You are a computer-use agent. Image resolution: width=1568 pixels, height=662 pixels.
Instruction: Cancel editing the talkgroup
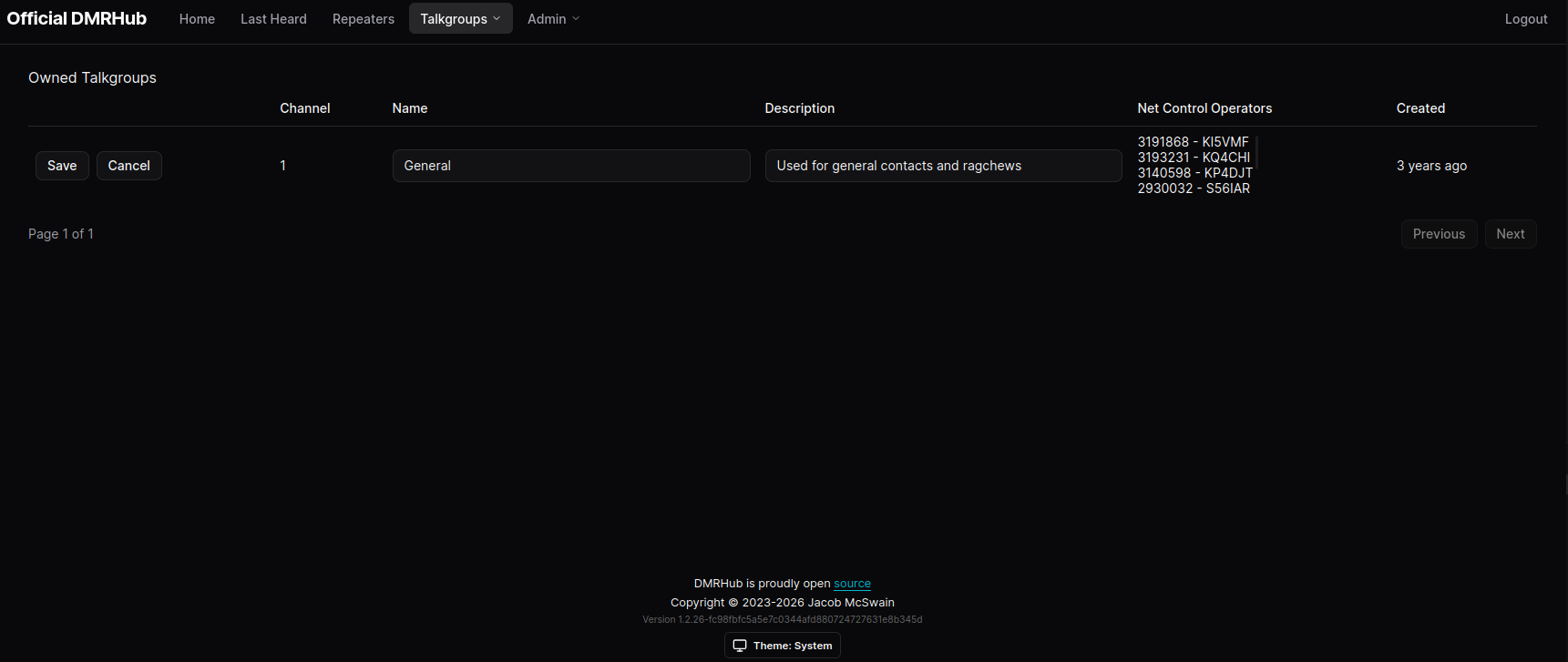coord(129,166)
